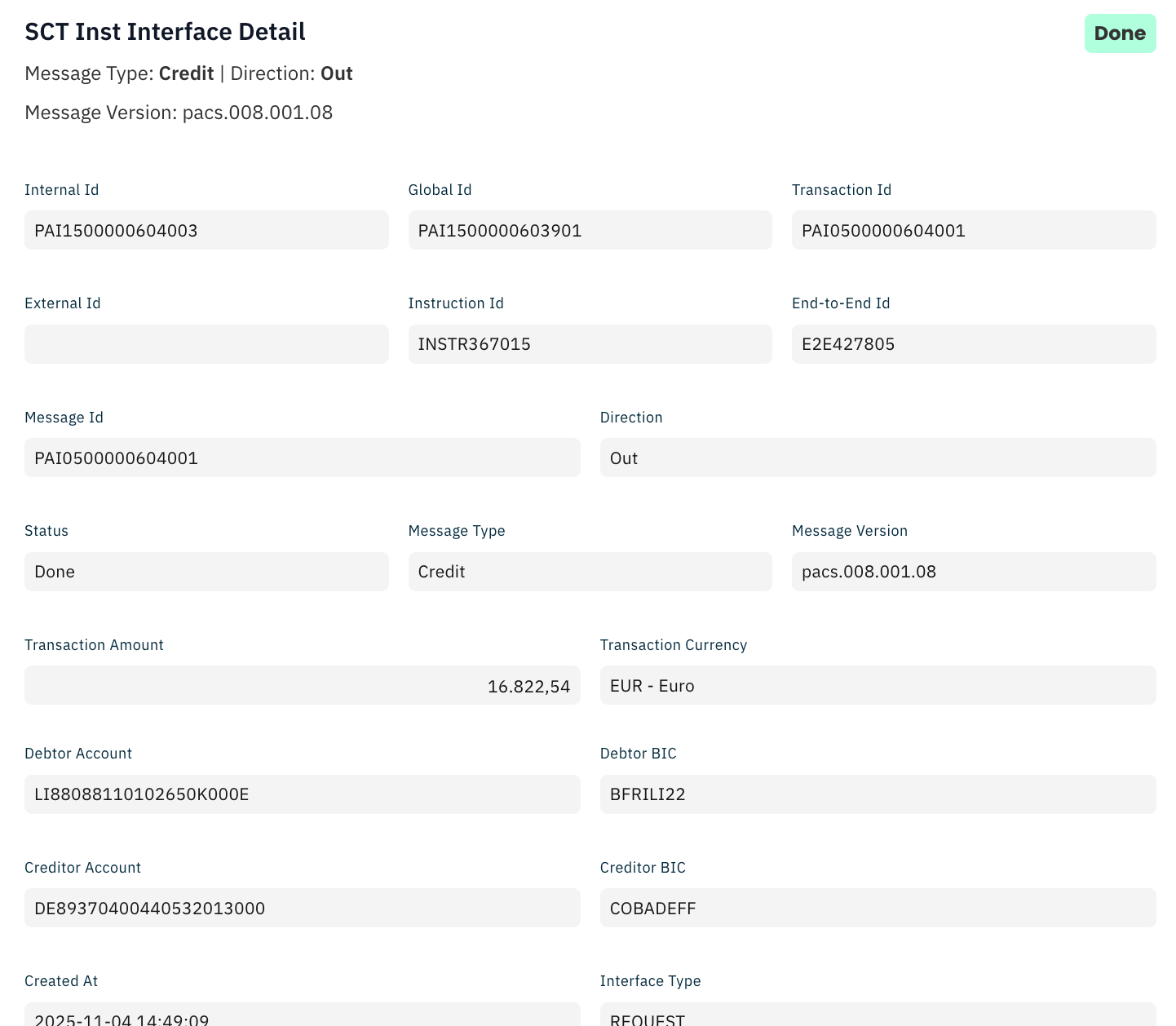Select the Message Type Credit field
This screenshot has height=1026, width=1176.
(x=590, y=572)
